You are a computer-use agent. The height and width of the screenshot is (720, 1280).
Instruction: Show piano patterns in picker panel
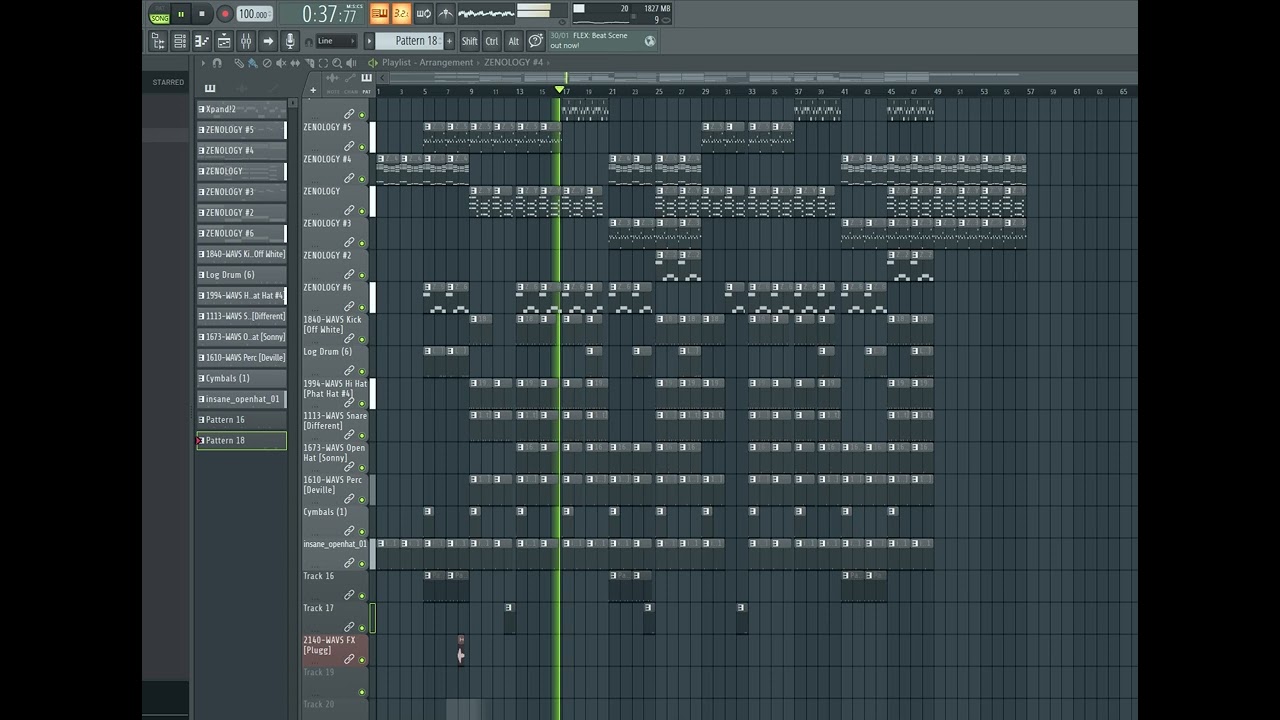pyautogui.click(x=210, y=88)
